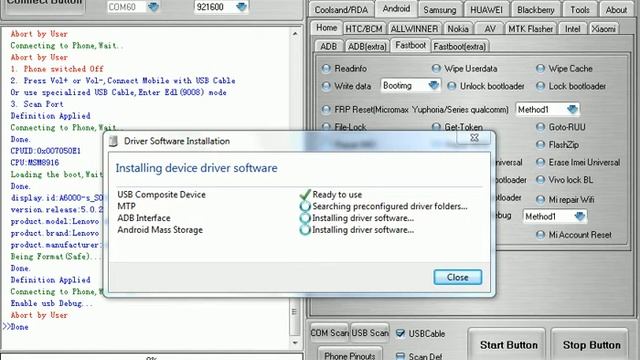
Task: Switch to the Coolsand/RDA tab
Action: tap(341, 10)
